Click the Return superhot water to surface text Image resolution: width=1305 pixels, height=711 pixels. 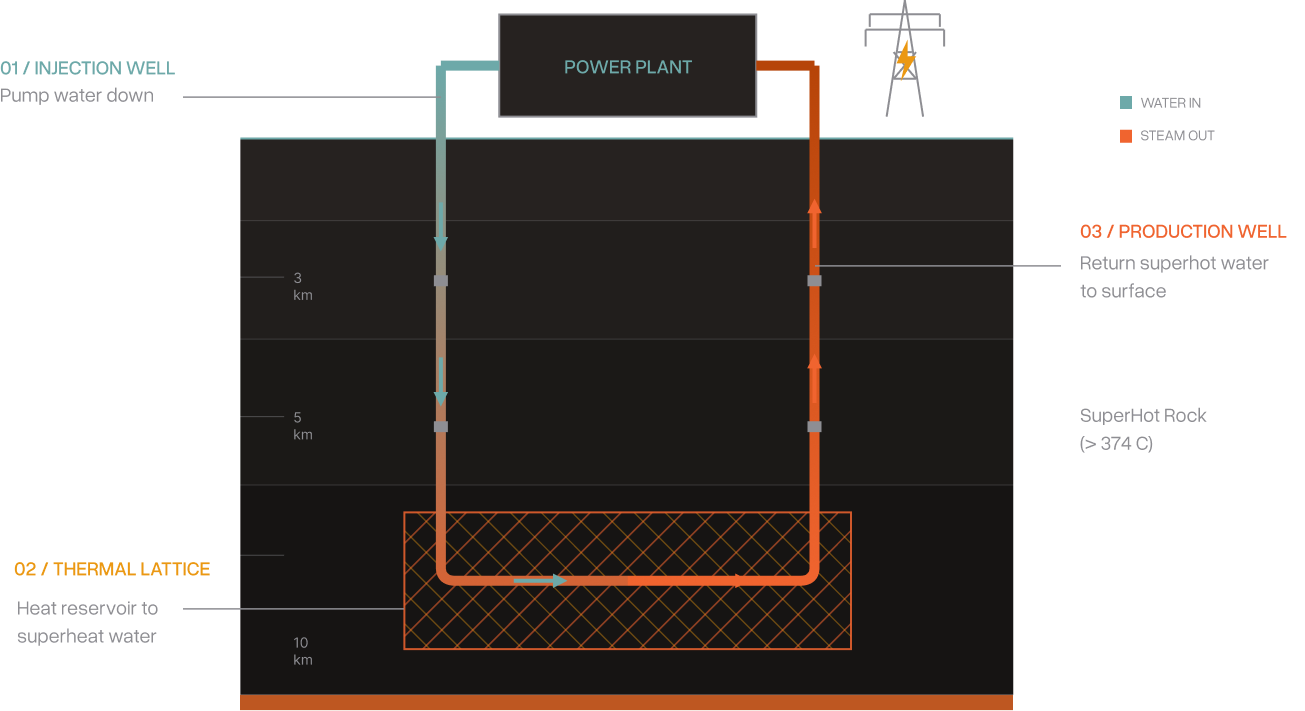tap(1174, 277)
